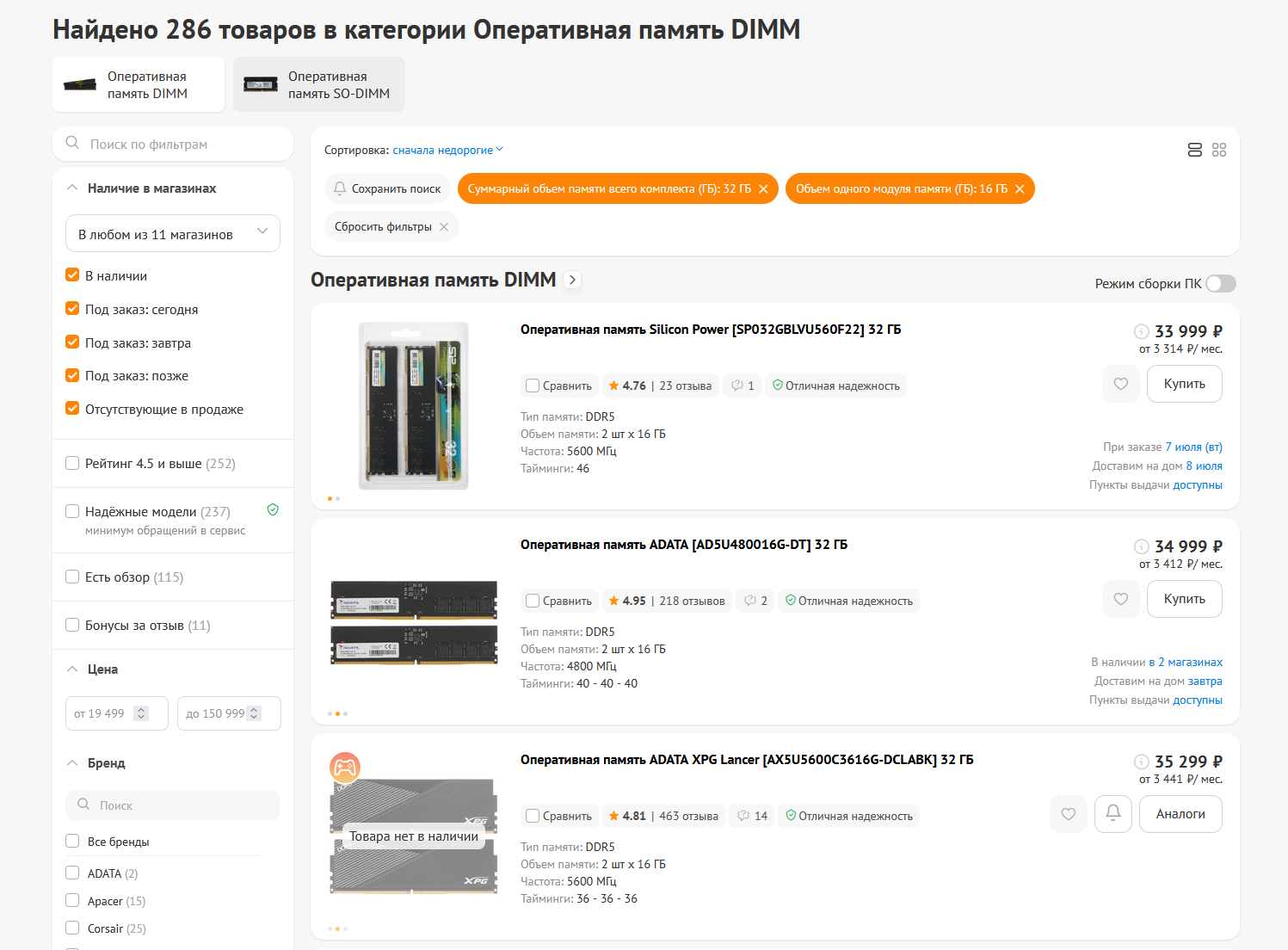Uncheck Под заказ: завтра

coord(72,342)
